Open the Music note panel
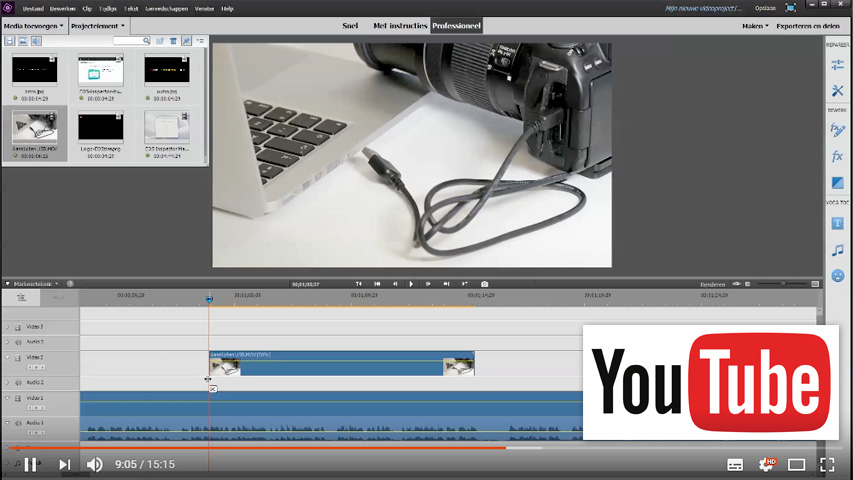Viewport: 853px width, 480px height. 837,250
